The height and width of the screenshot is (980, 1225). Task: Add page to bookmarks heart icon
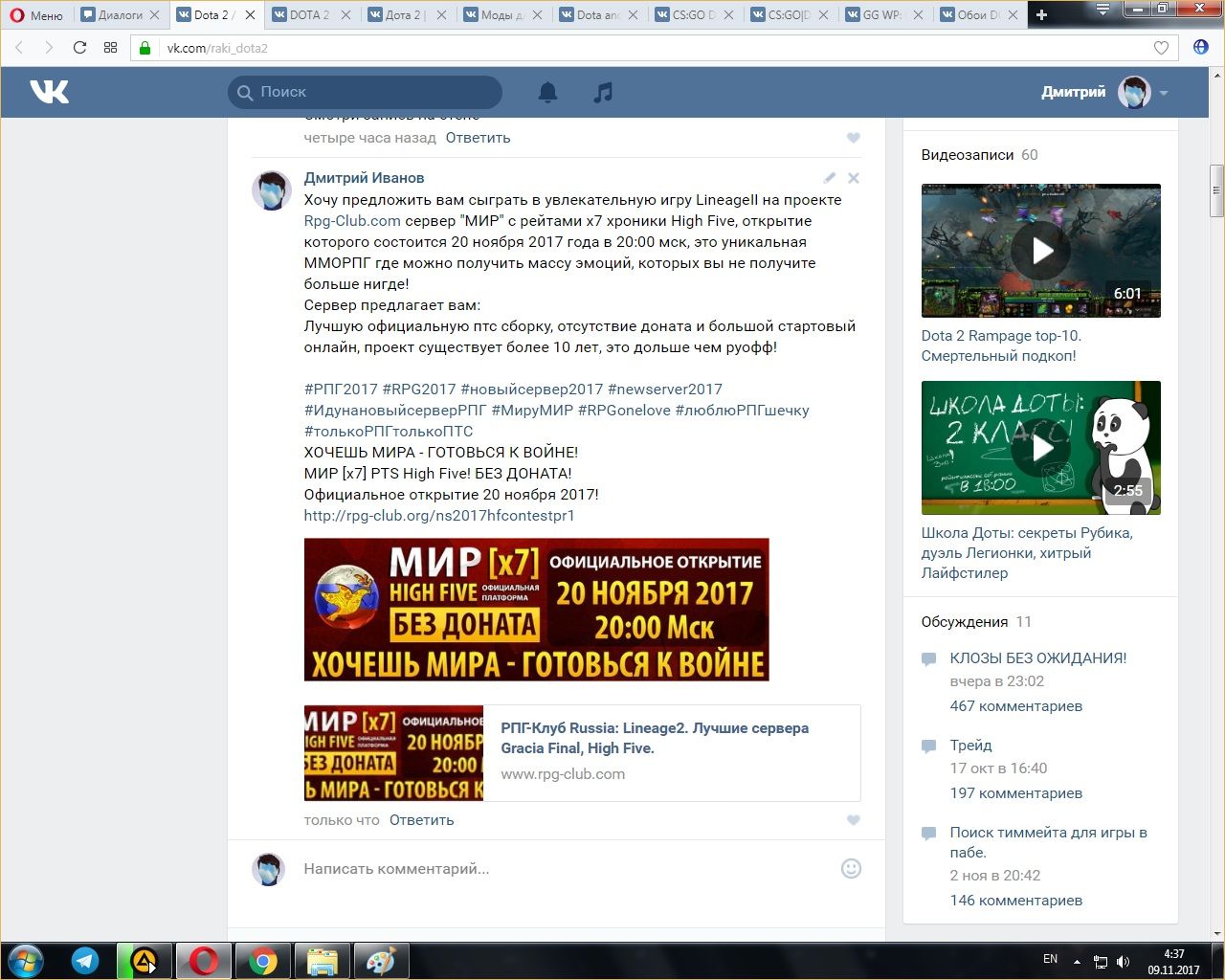pos(1161,48)
